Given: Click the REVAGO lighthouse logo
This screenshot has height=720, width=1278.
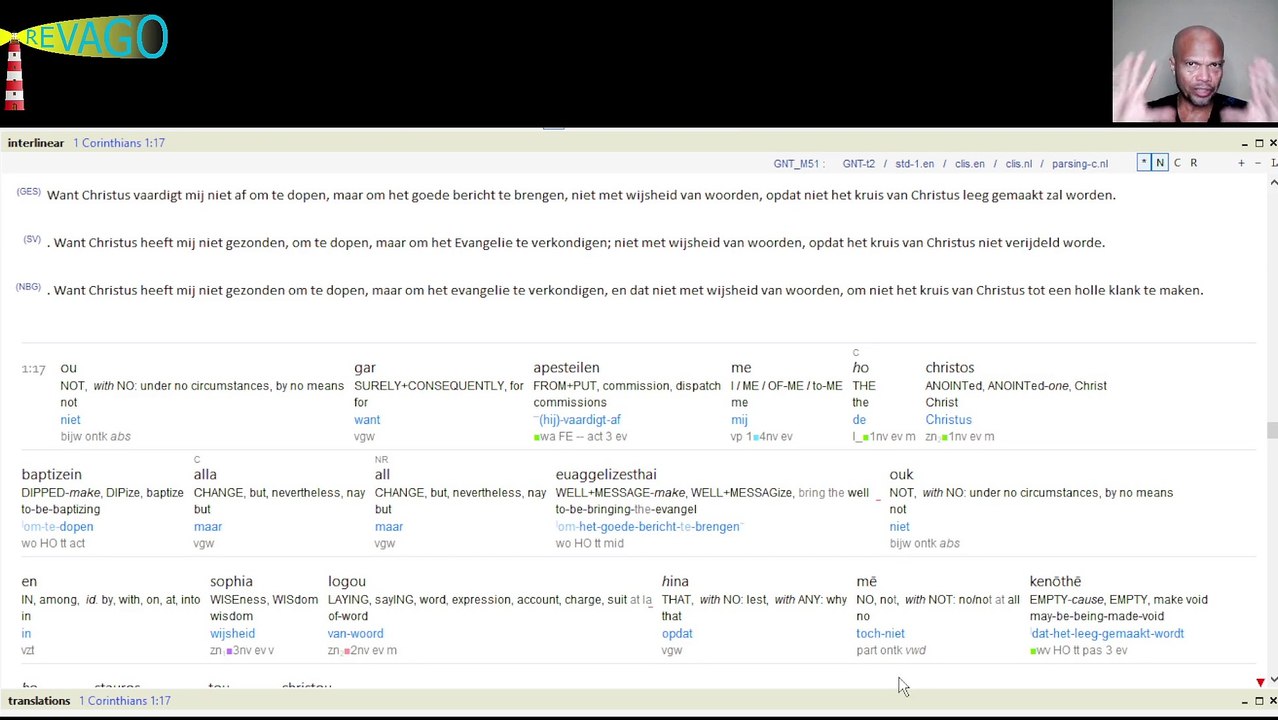Looking at the screenshot, I should pos(84,60).
